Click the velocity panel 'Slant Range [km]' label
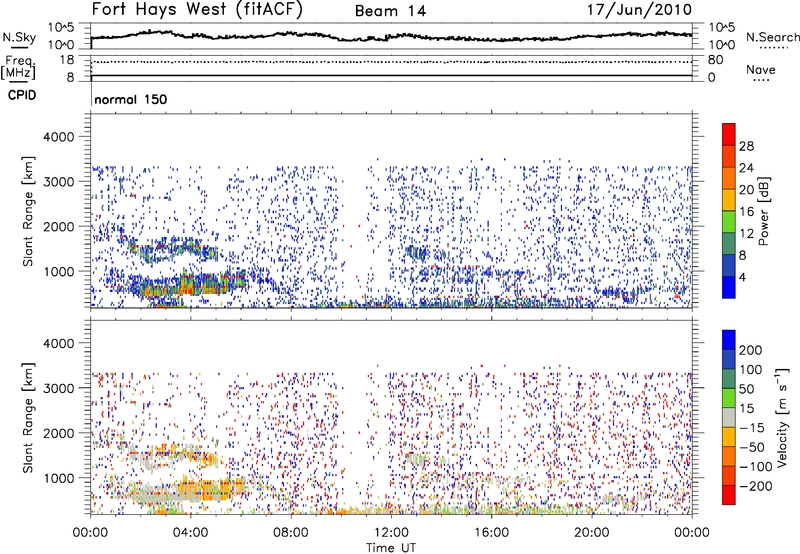Viewport: 800px width, 554px height. [28, 418]
